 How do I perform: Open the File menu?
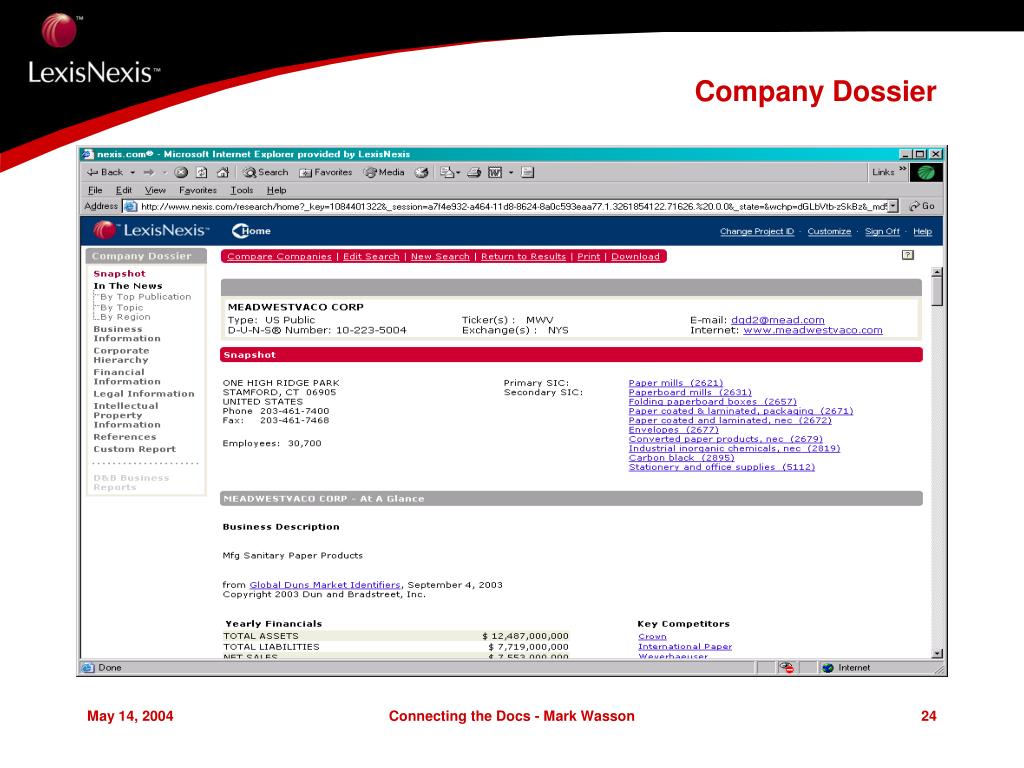coord(95,190)
